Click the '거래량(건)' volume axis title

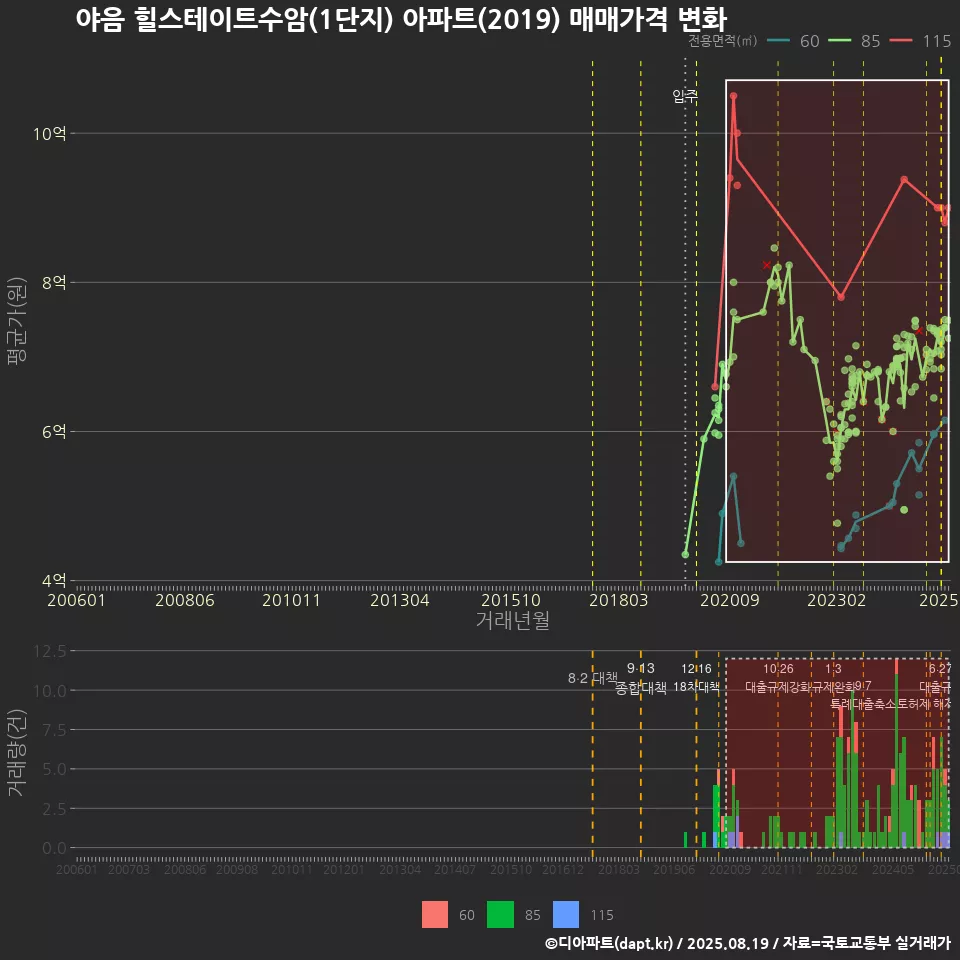pyautogui.click(x=17, y=753)
